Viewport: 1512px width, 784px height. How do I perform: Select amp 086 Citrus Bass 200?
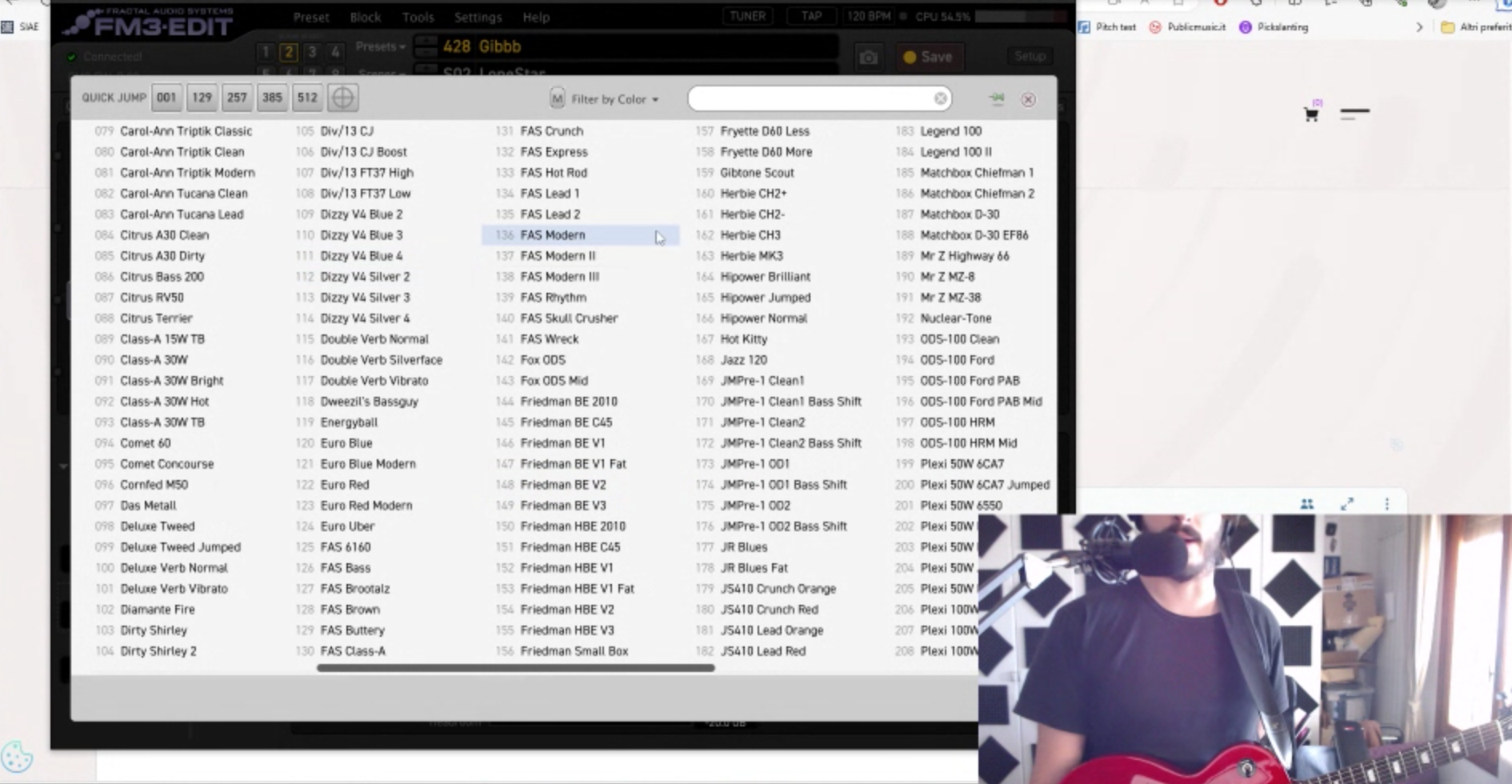coord(150,277)
